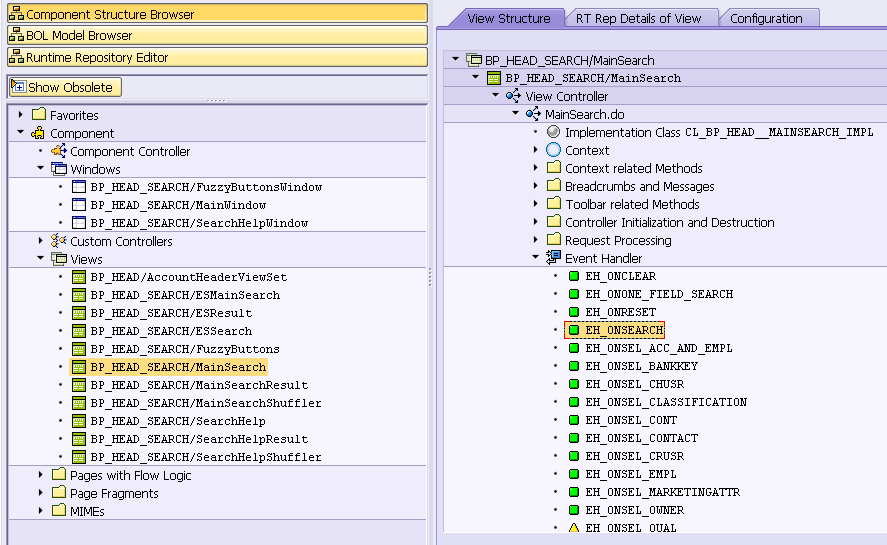
Task: Click the Runtime Repository Editor hierarchy icon
Action: tap(16, 57)
